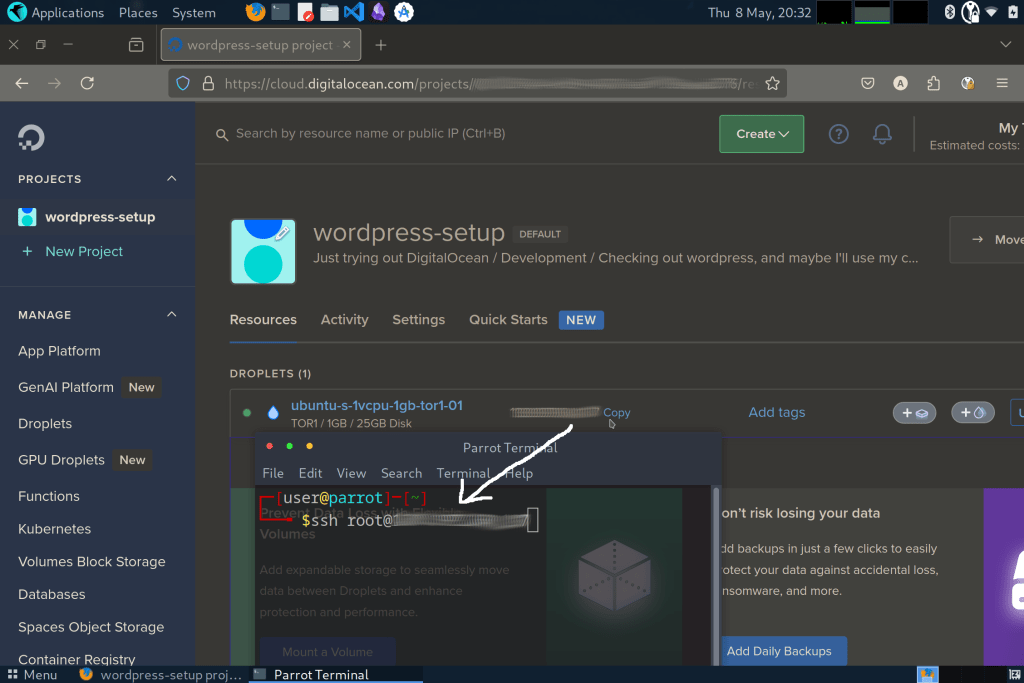Screen dimensions: 1024x683
Task: Bookmark this page with the star icon
Action: 772,83
